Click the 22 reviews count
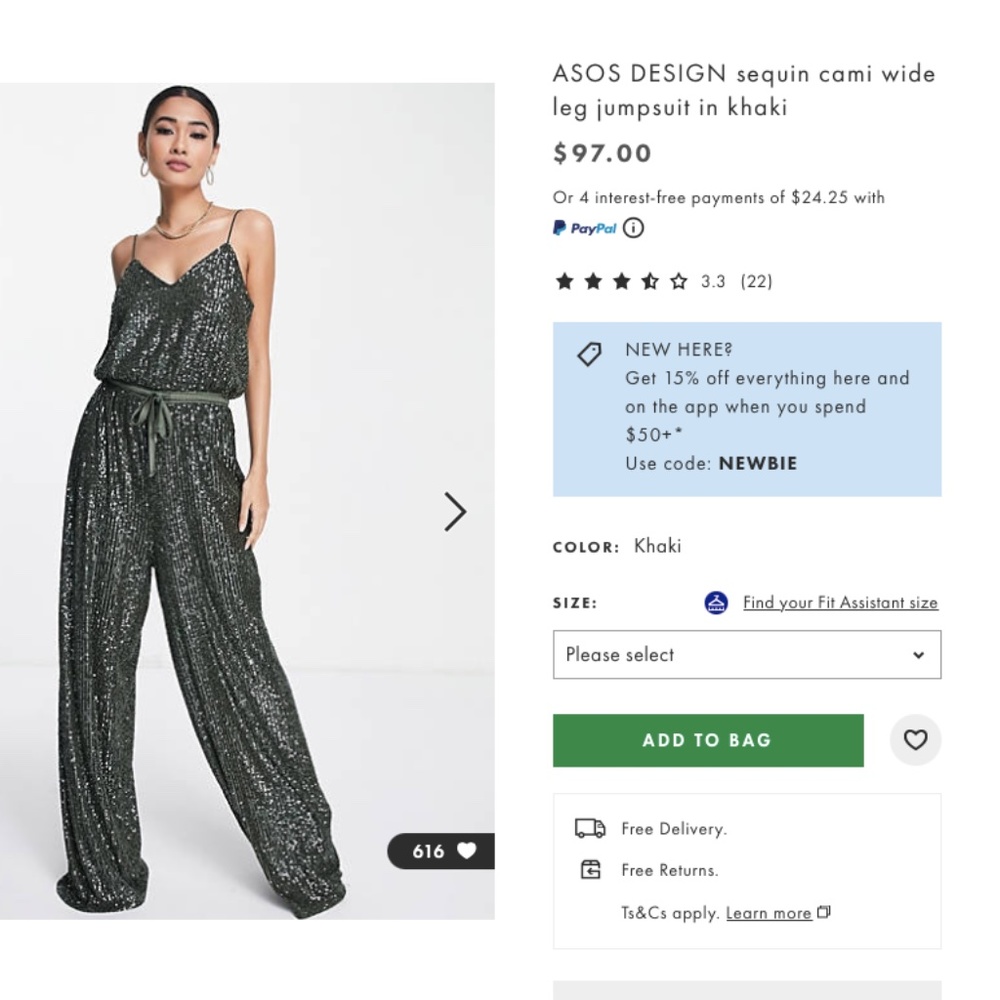1000x1000 pixels. point(756,281)
